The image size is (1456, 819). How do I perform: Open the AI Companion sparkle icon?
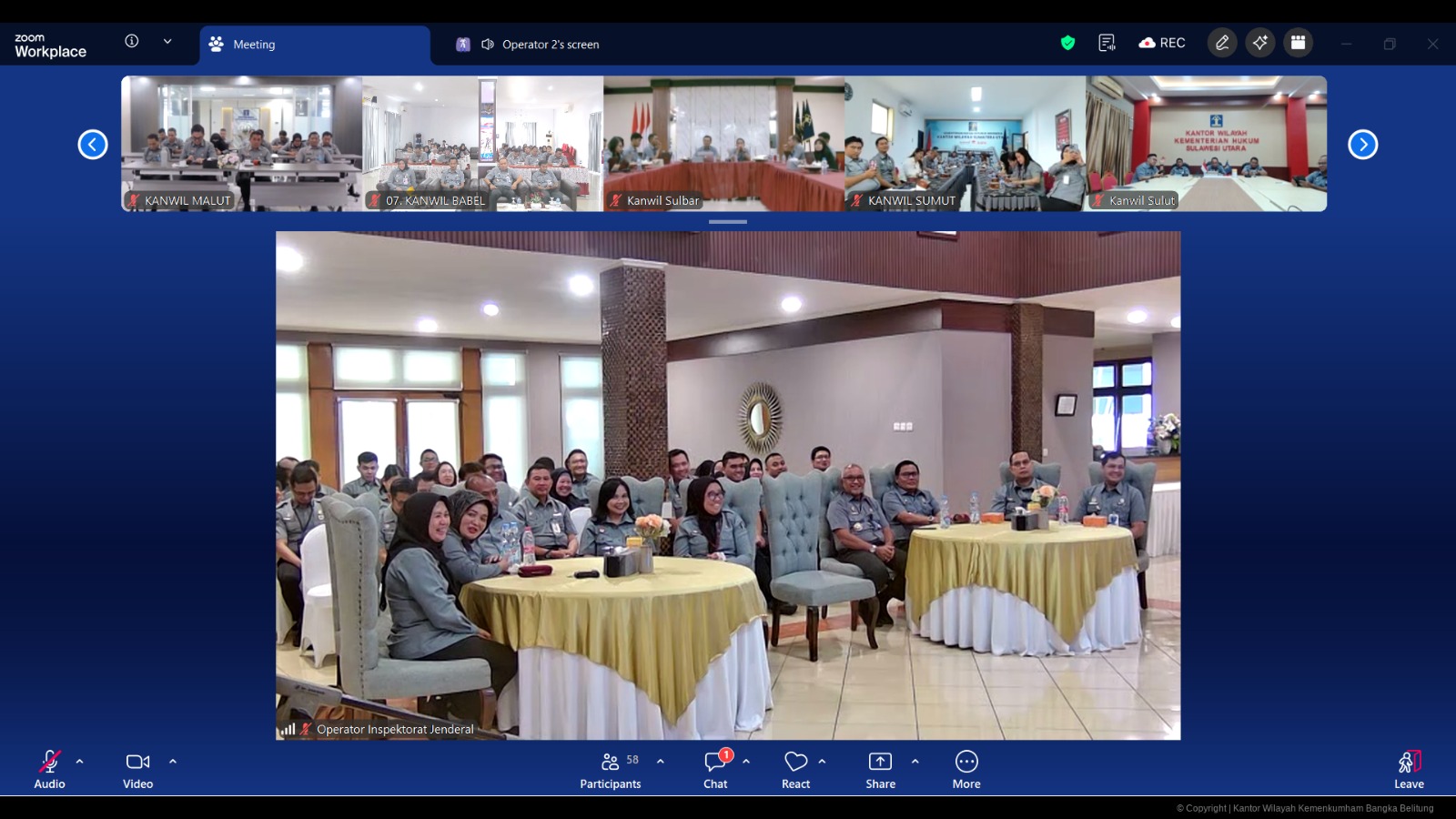click(x=1260, y=43)
